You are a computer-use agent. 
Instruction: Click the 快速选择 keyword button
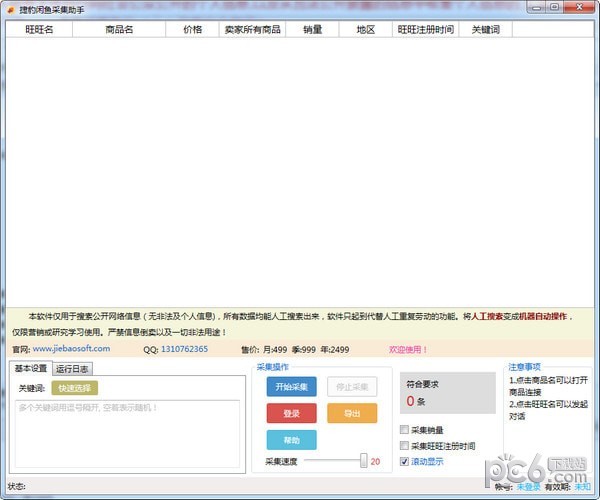click(75, 388)
